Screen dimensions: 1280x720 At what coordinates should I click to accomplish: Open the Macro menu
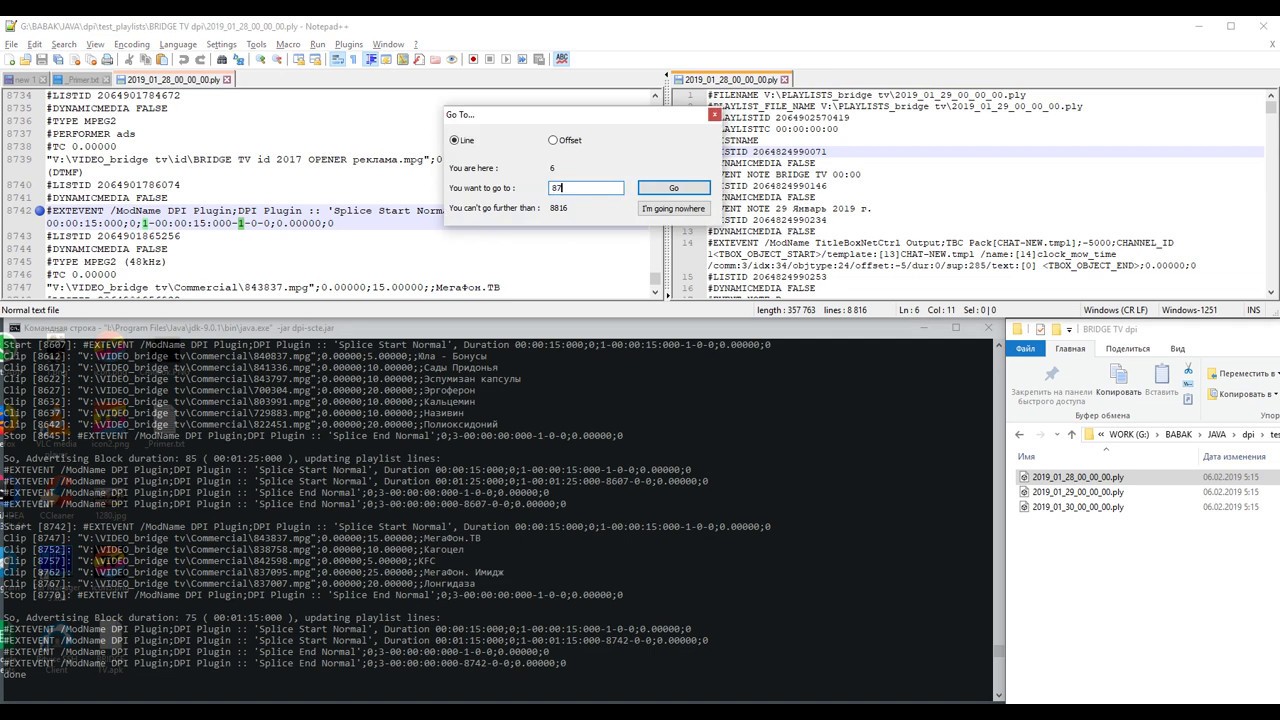(x=288, y=44)
